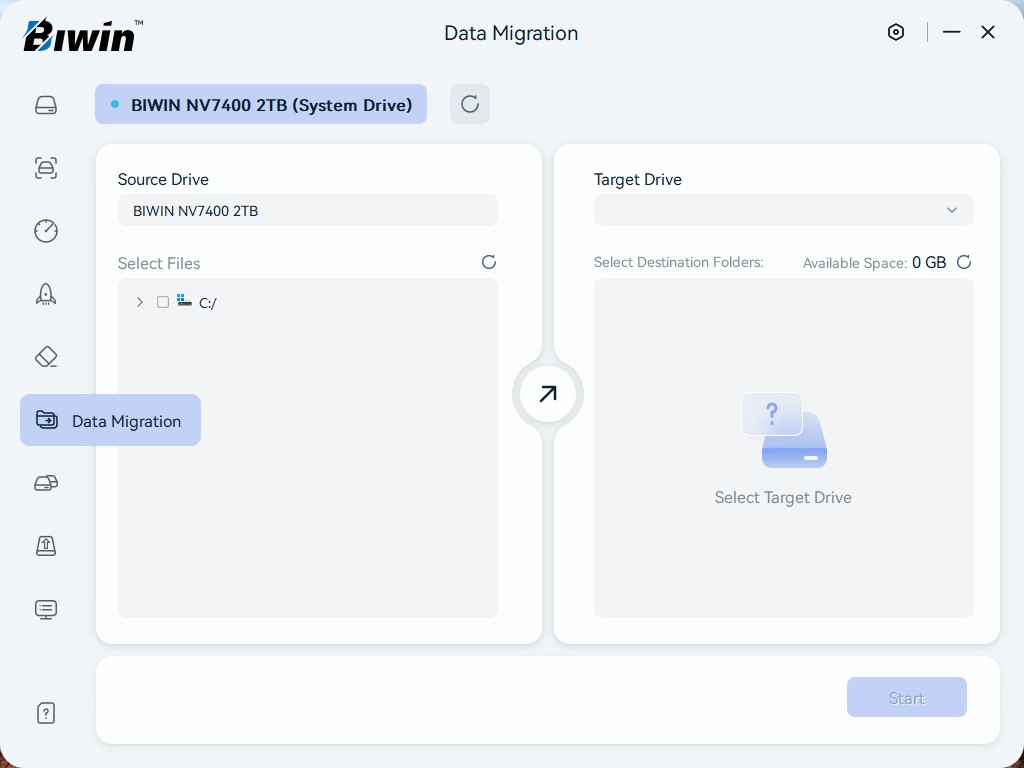Open settings hexagon icon in title bar
The image size is (1024, 768).
[x=896, y=32]
